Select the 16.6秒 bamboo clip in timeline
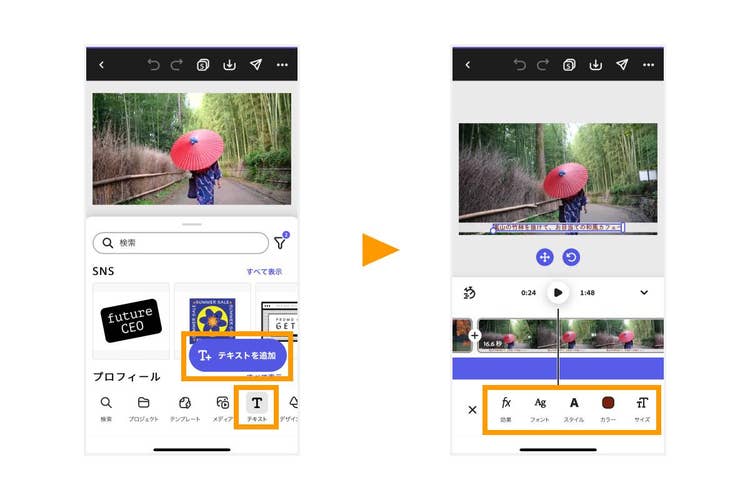The width and height of the screenshot is (750, 500). pyautogui.click(x=571, y=336)
